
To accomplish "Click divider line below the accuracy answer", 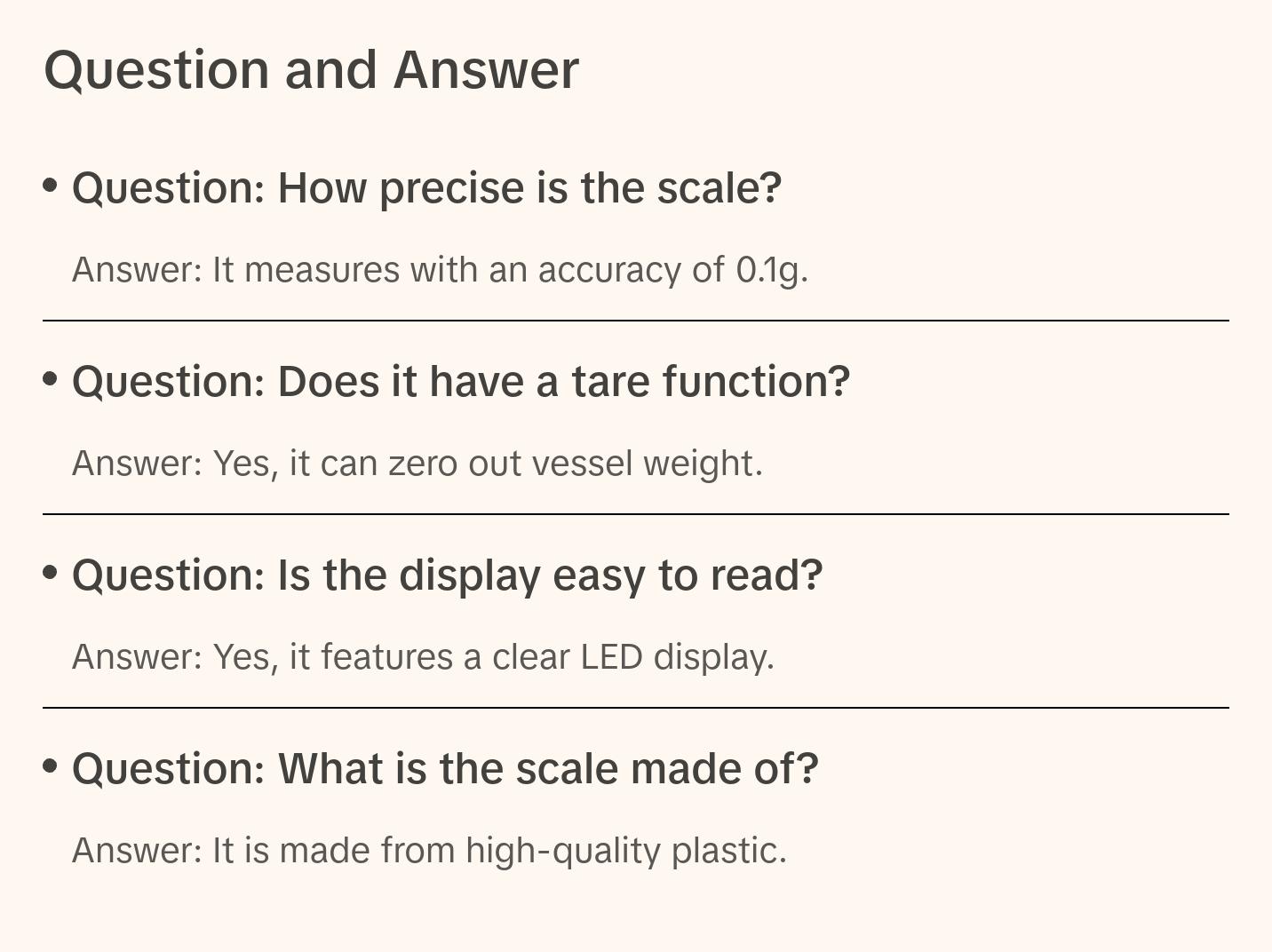I will pyautogui.click(x=635, y=321).
